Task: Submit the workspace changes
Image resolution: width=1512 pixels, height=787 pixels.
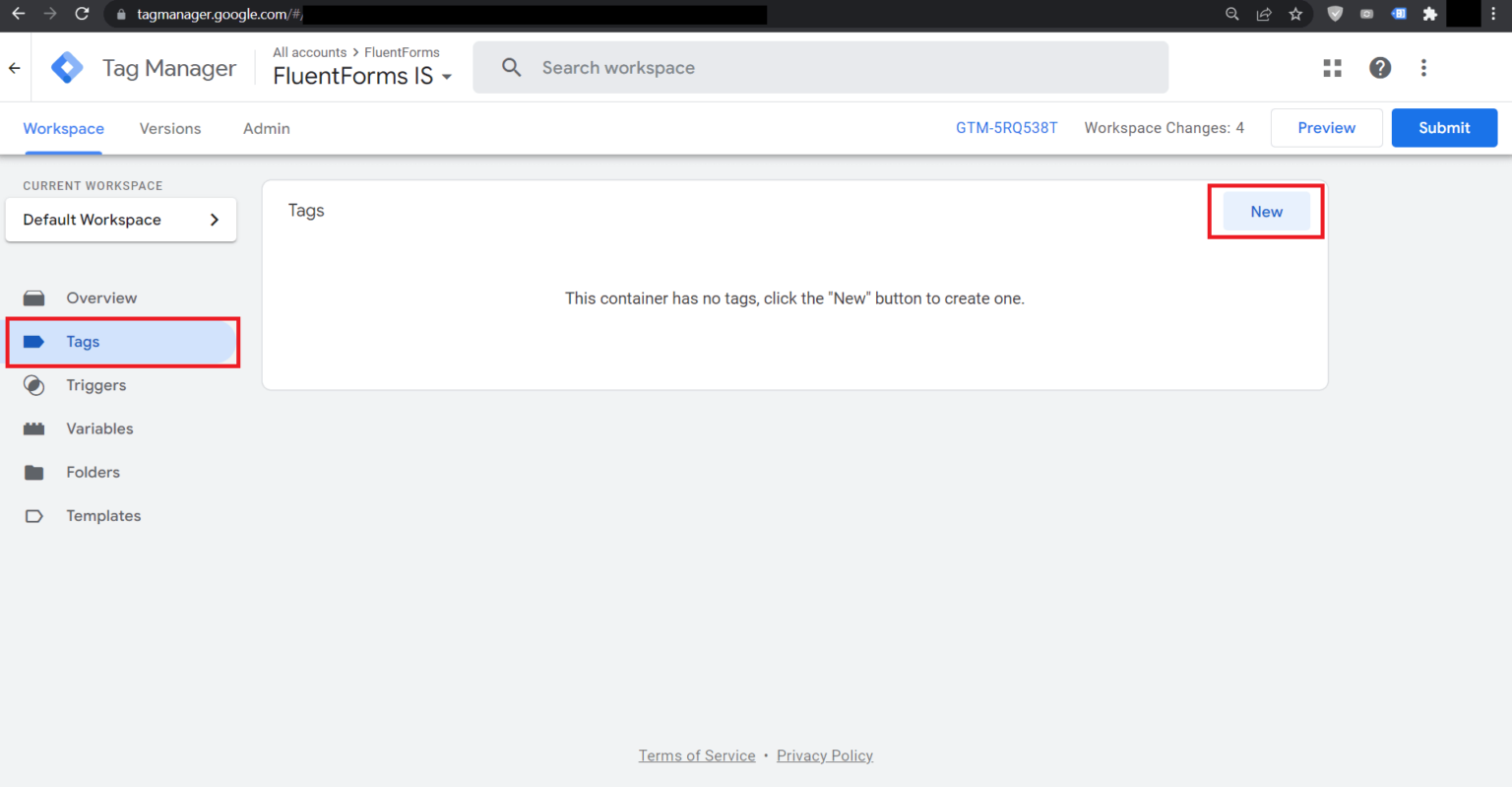Action: point(1444,127)
